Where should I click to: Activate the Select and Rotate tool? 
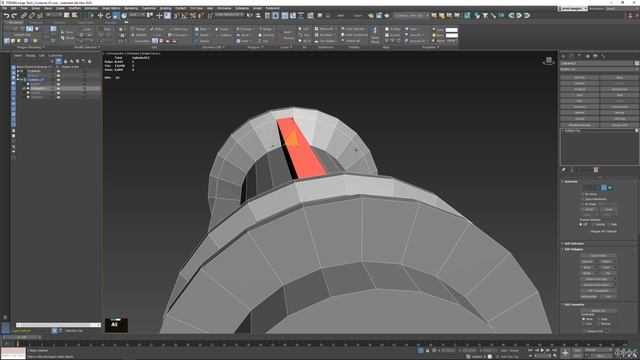pos(108,16)
